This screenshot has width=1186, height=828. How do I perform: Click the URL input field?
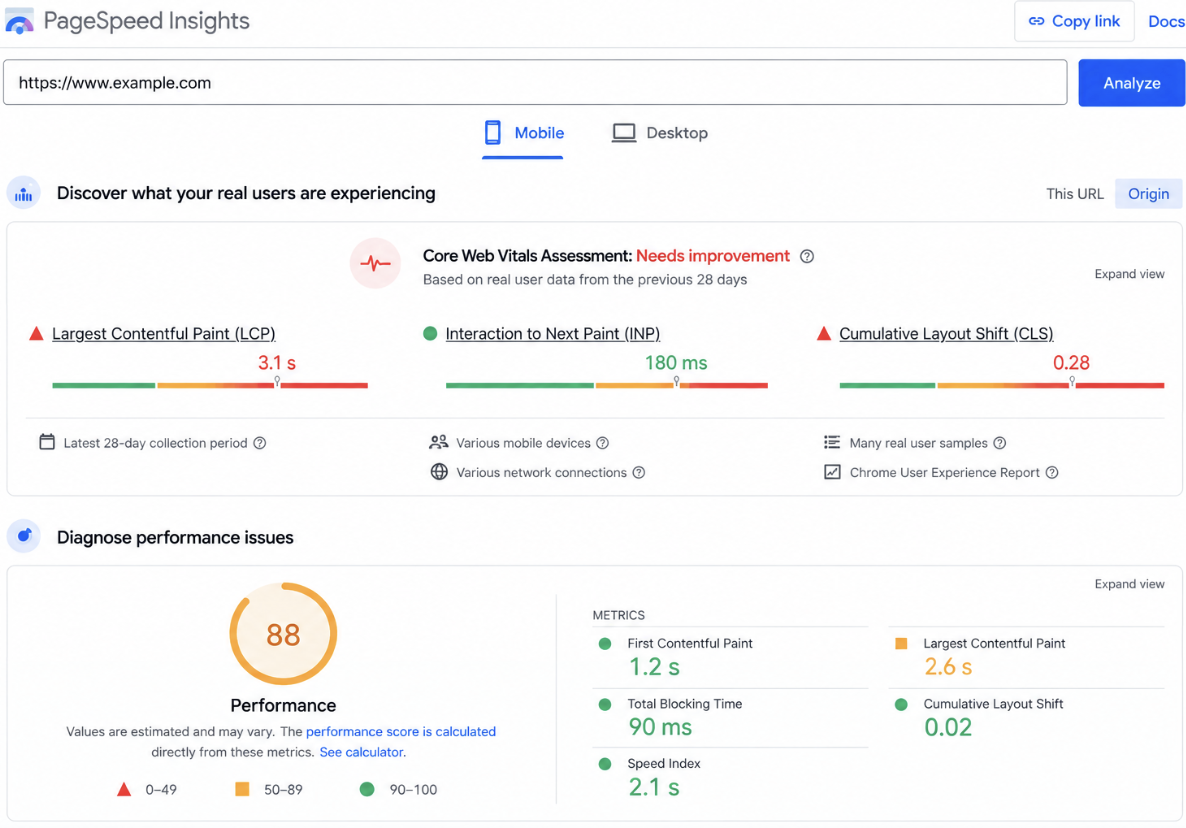535,82
